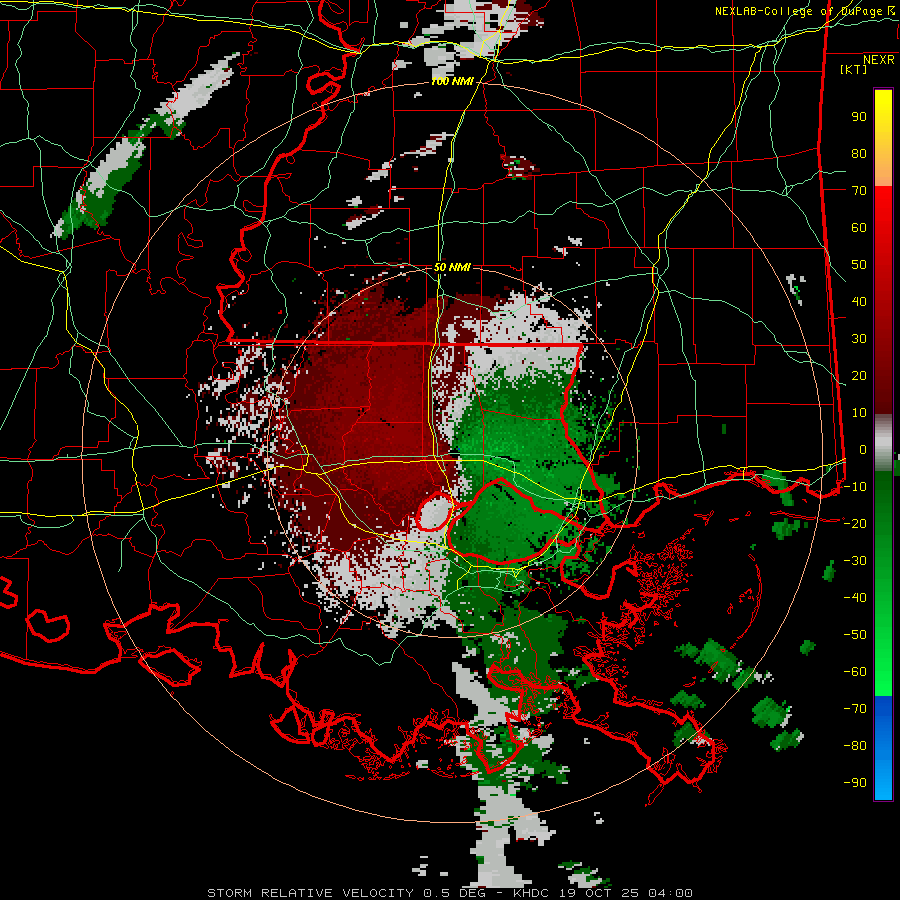The height and width of the screenshot is (900, 900).
Task: Click the 100 NMI range ring label
Action: [x=452, y=82]
